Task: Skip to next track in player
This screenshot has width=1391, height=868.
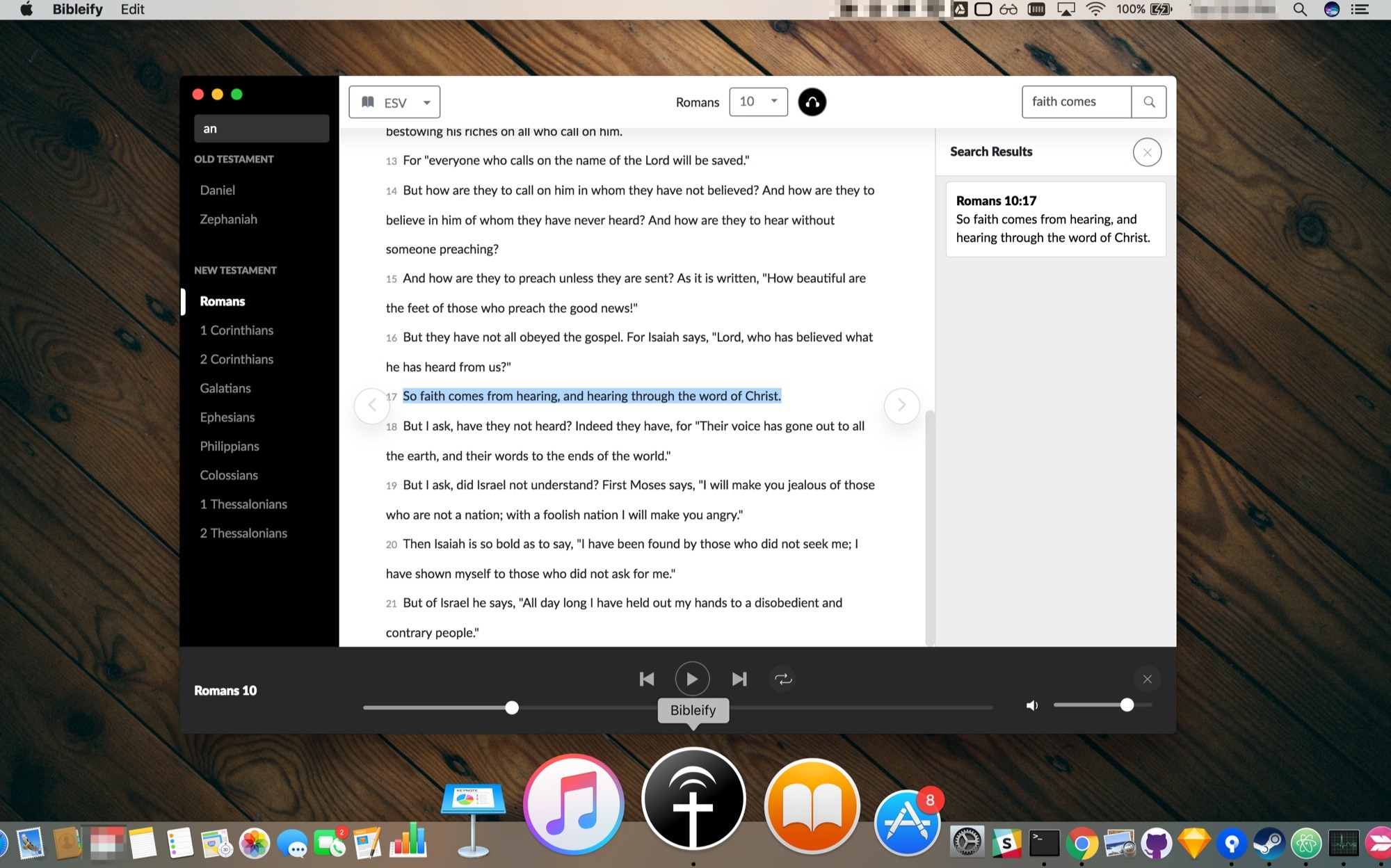Action: 739,679
